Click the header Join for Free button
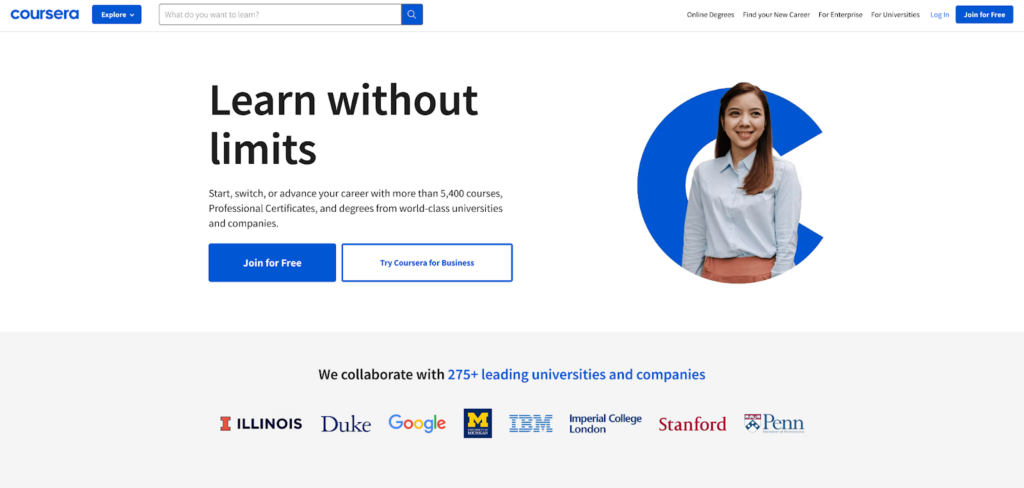The height and width of the screenshot is (488, 1024). coord(984,14)
